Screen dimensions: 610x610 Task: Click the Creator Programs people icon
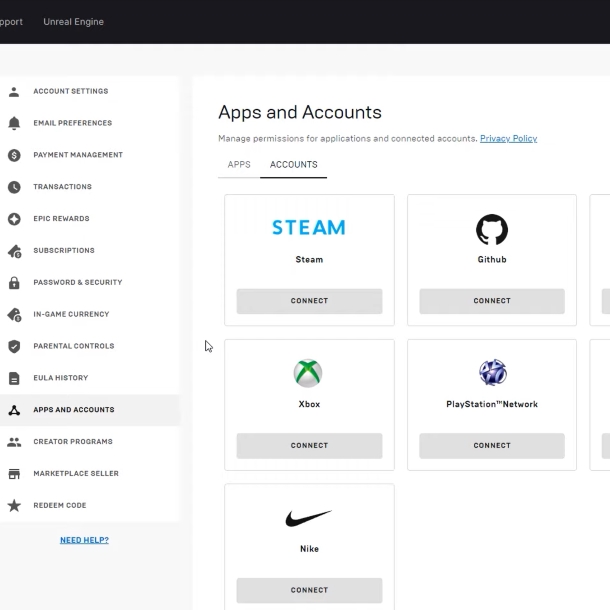click(14, 442)
